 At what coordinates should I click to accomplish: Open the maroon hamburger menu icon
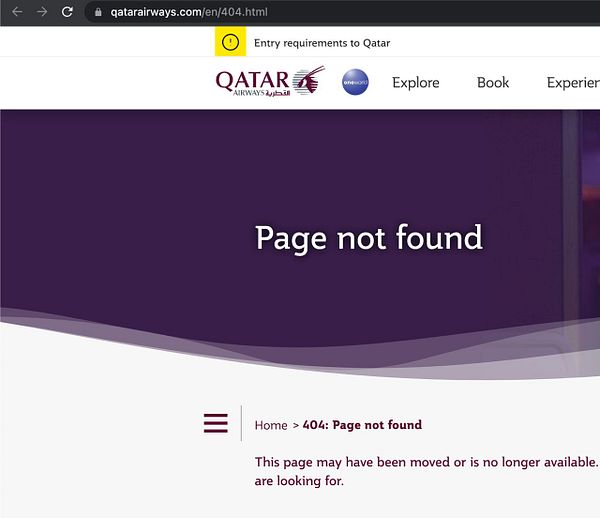click(x=216, y=423)
